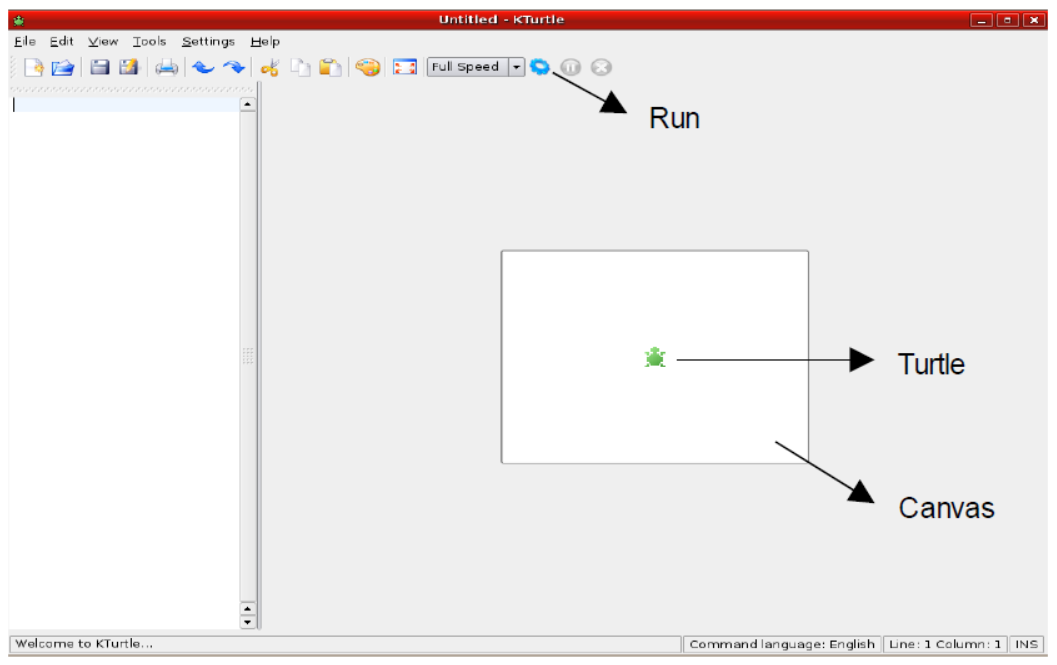Click the green turtle on the canvas
The height and width of the screenshot is (665, 1057).
(655, 357)
